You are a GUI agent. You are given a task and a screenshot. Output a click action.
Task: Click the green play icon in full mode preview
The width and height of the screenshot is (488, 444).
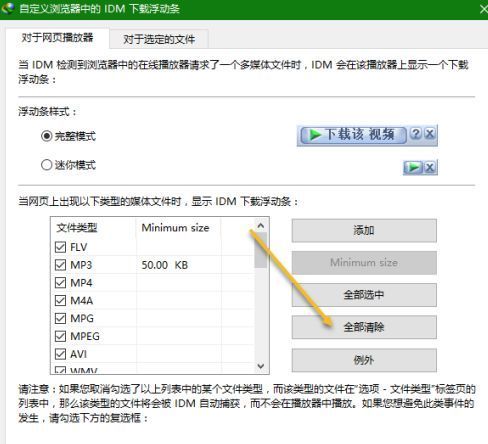pos(315,135)
